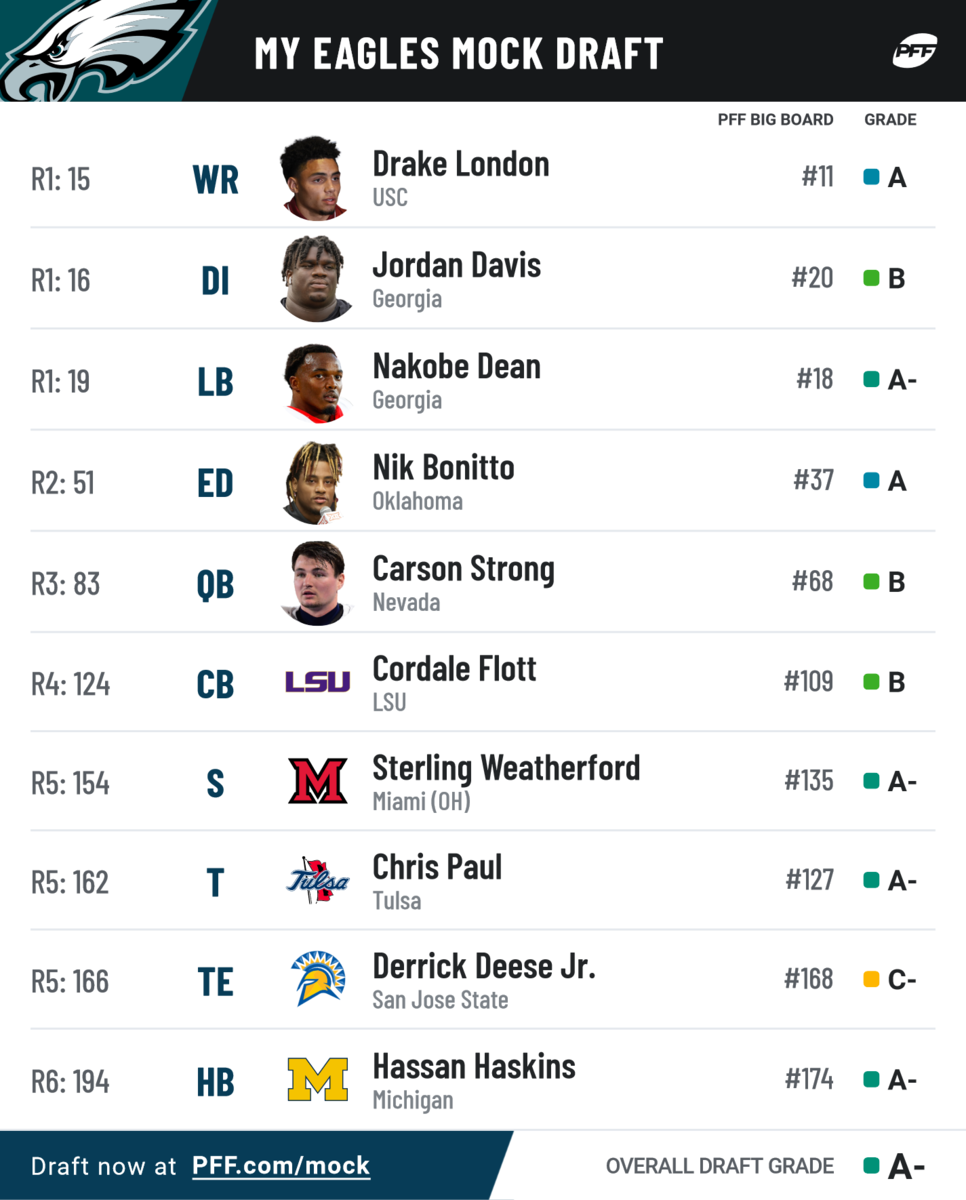Image resolution: width=966 pixels, height=1200 pixels.
Task: Click the Michigan M logo
Action: click(x=317, y=1080)
